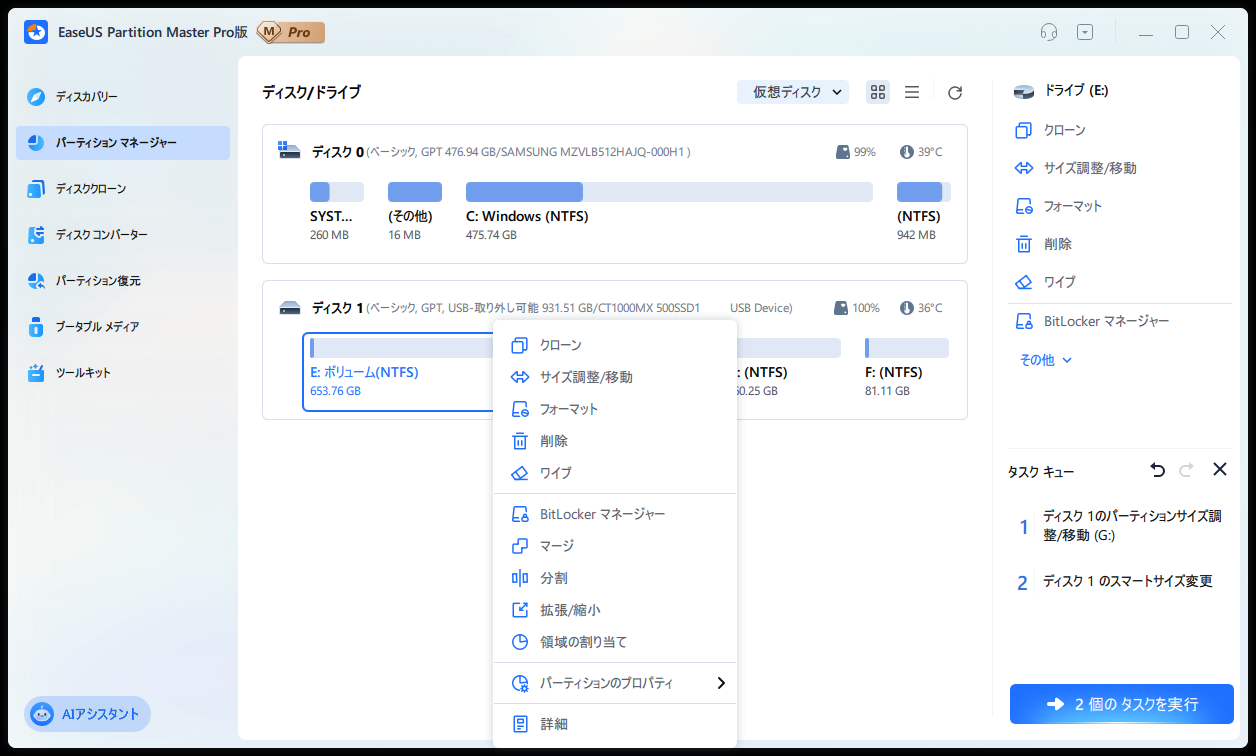Open ブータブル メディア in the sidebar

123,327
